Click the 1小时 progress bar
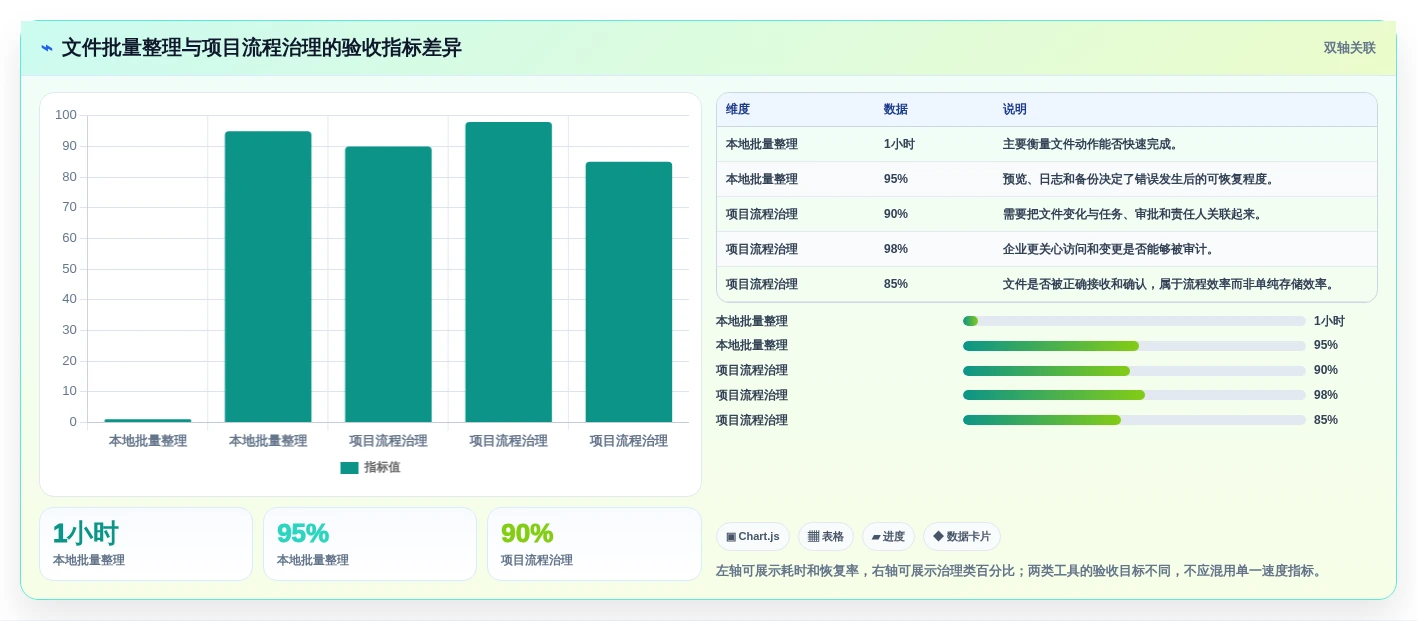 point(1134,321)
